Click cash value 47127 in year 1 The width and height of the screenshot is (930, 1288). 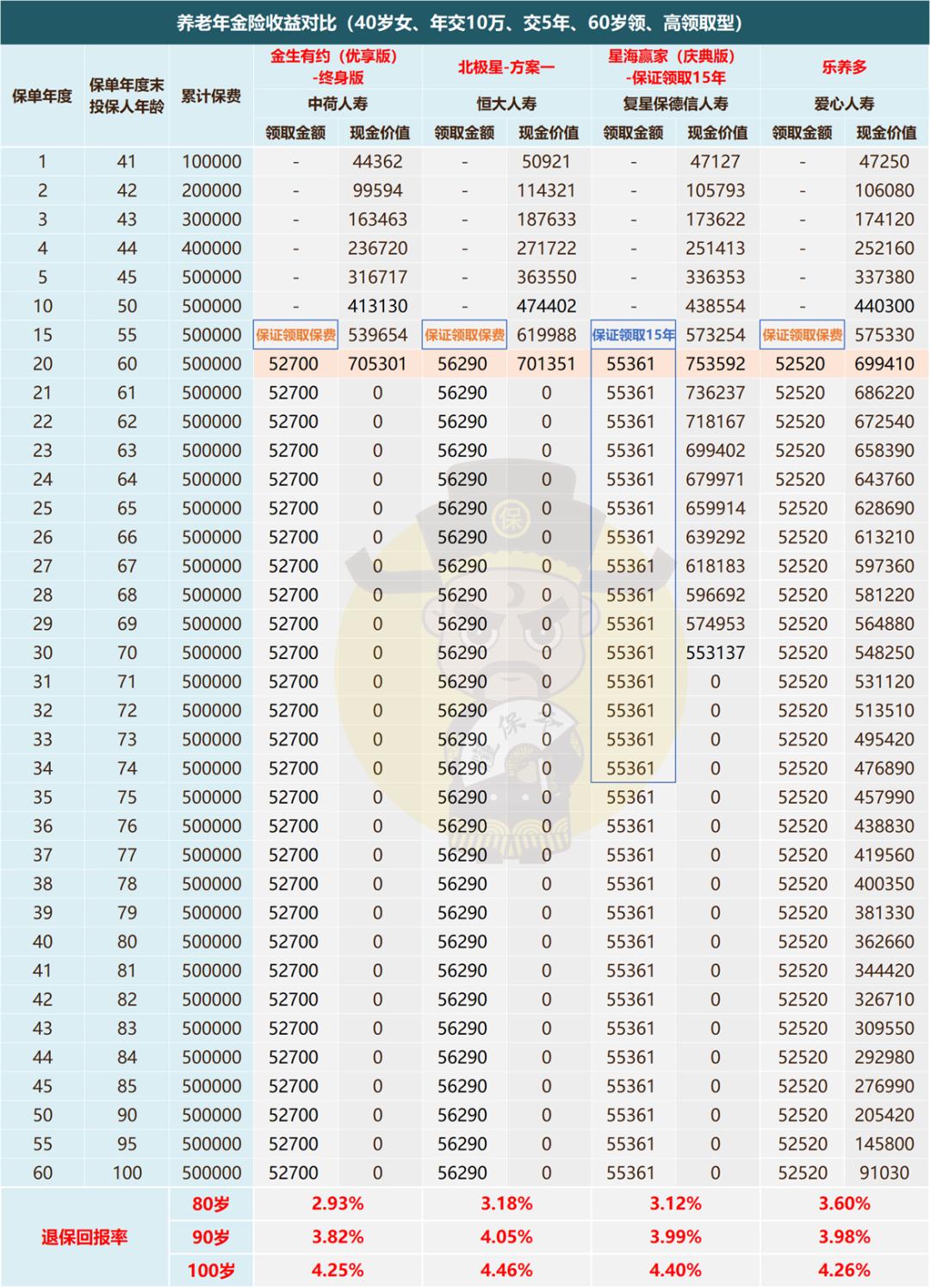coord(716,161)
